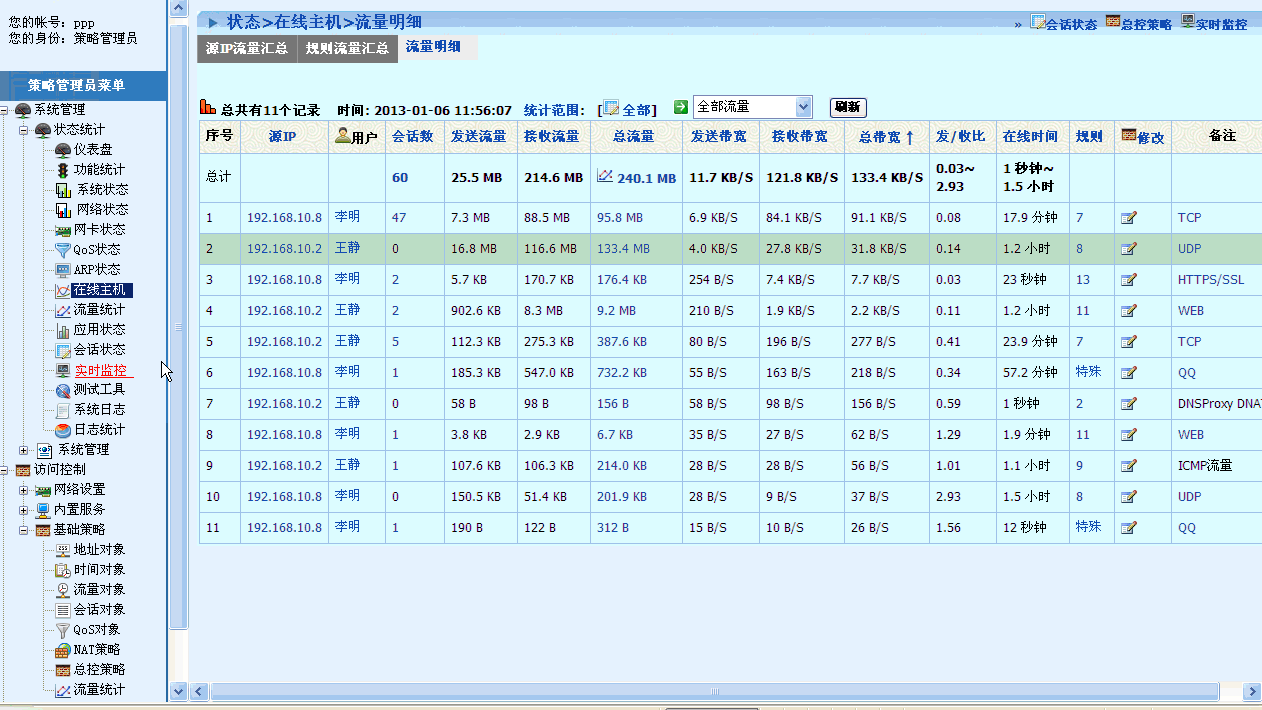Select ARP状态 in the sidebar
Screen dimensions: 1262x710
click(96, 269)
